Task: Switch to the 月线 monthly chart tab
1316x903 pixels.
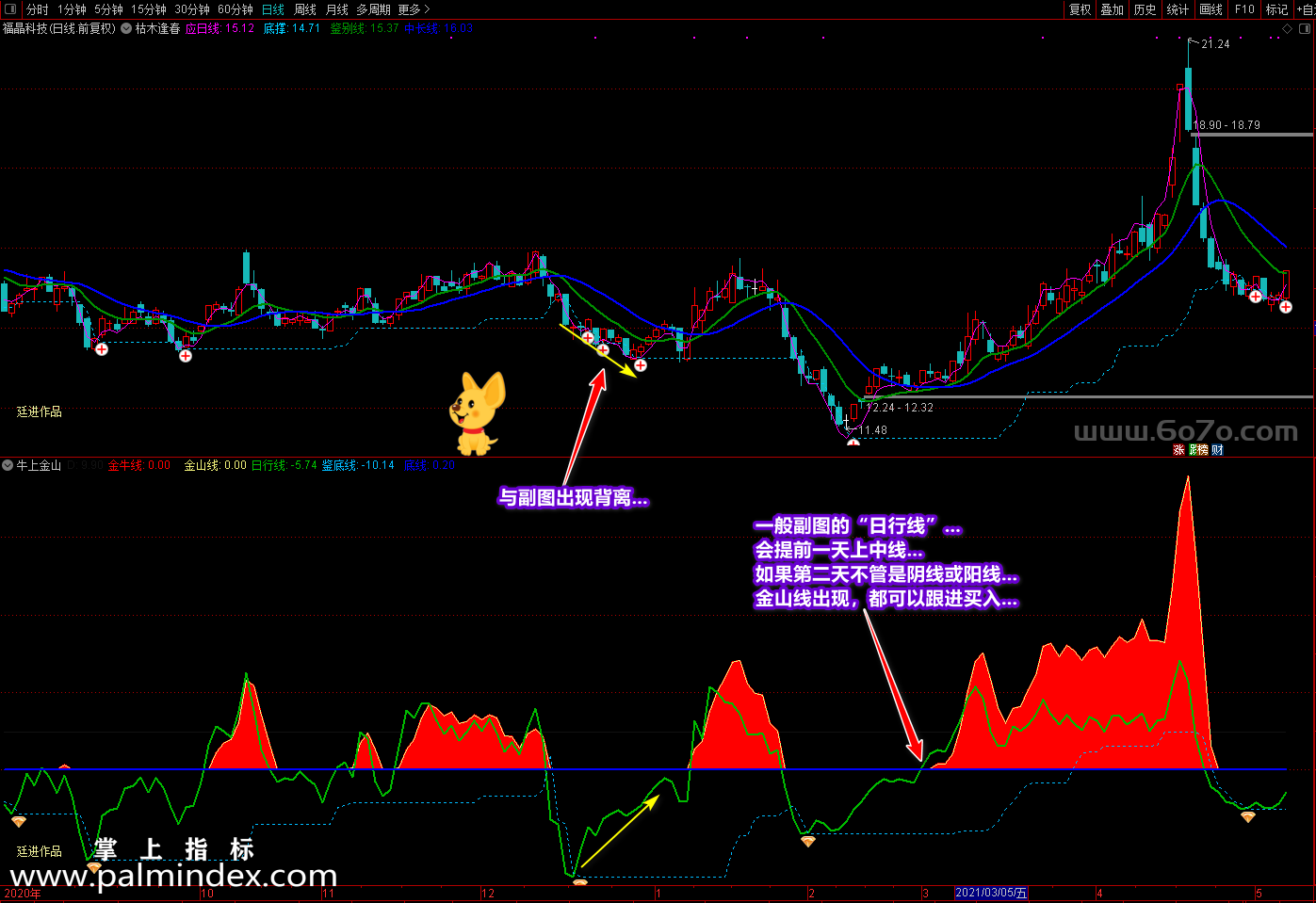Action: [337, 9]
